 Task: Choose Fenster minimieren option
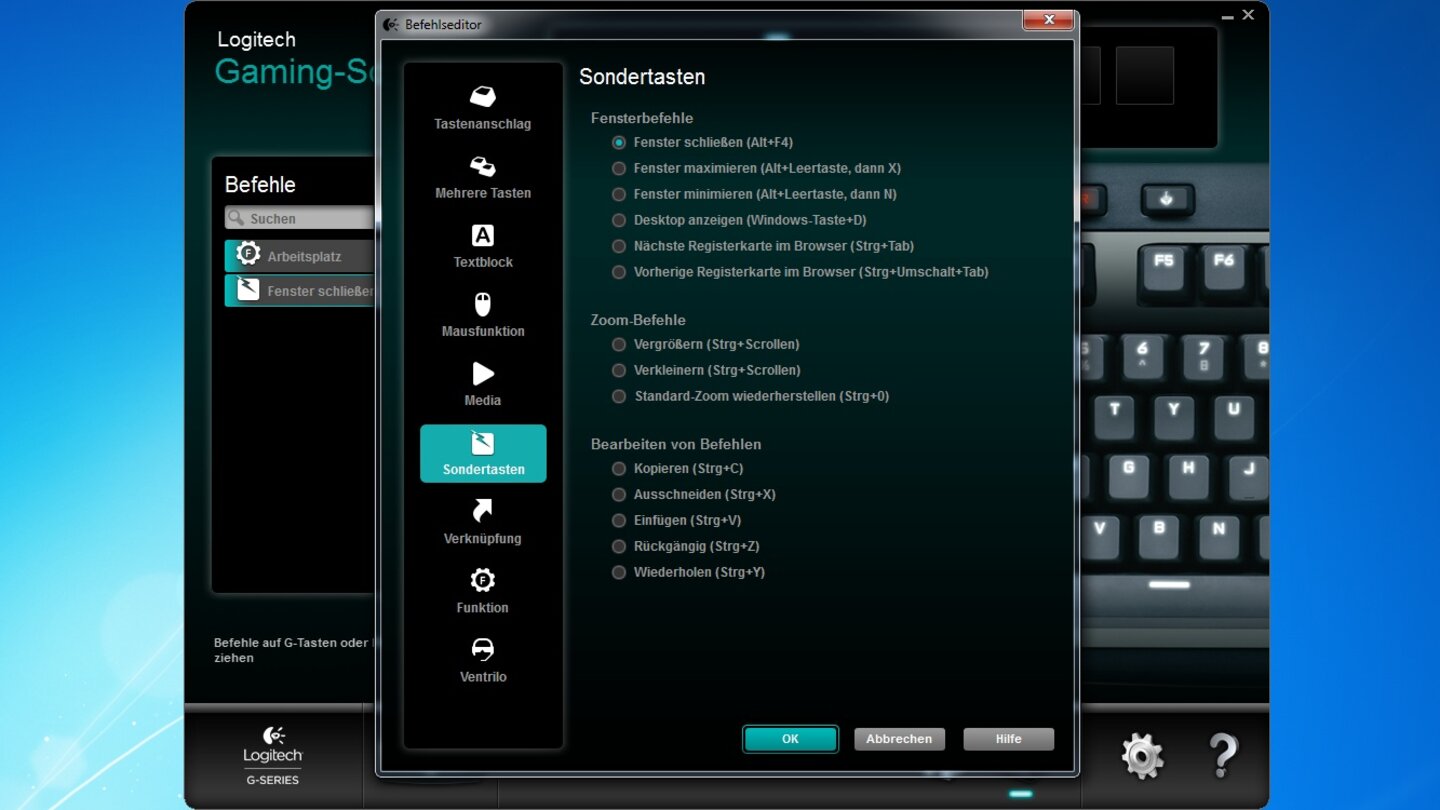[754, 194]
